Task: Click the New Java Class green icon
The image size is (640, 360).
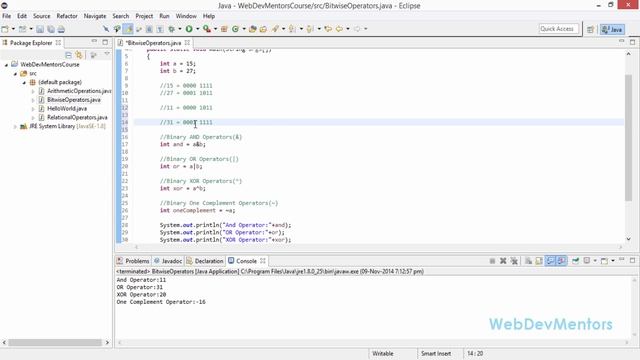Action: [235, 29]
